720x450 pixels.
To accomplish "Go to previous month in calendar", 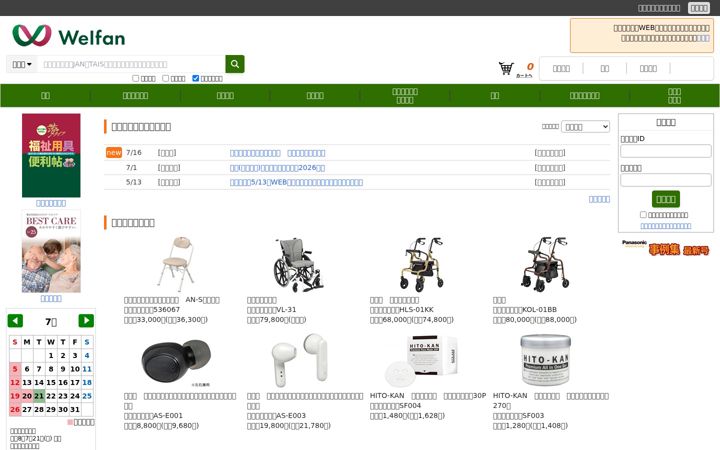I will pyautogui.click(x=15, y=321).
